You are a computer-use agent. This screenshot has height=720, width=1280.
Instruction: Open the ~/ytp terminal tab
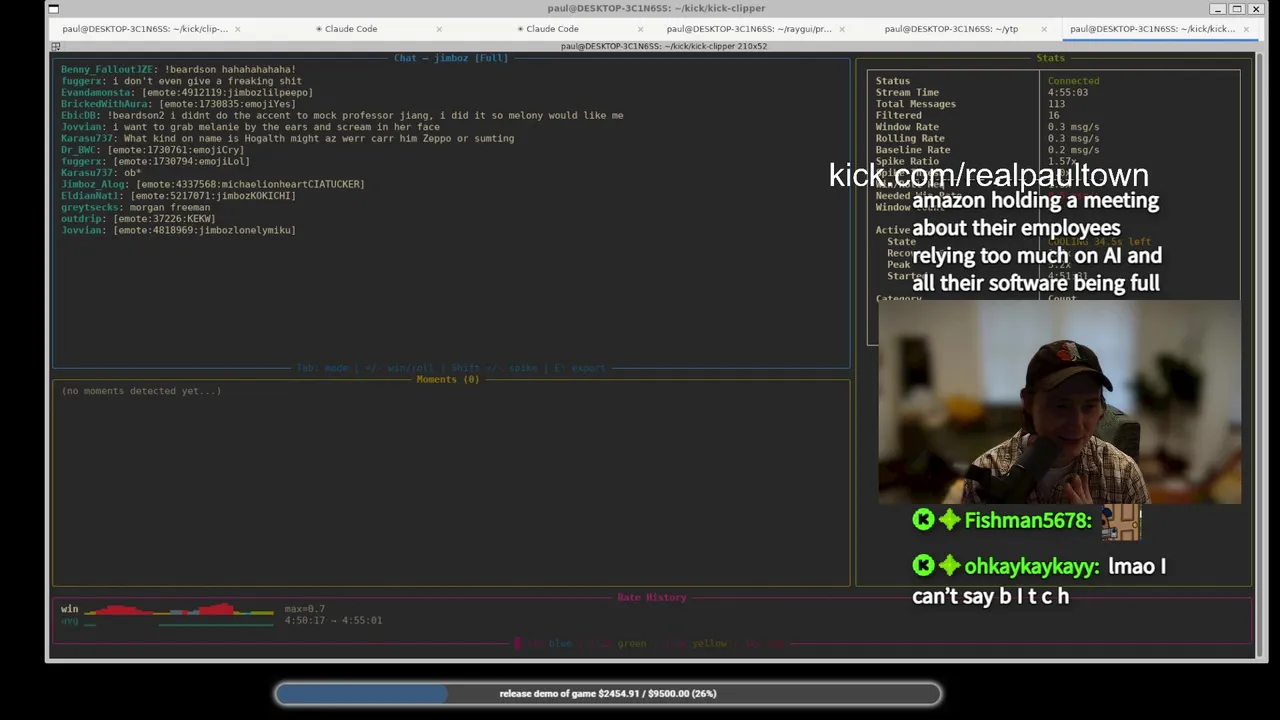tap(951, 29)
